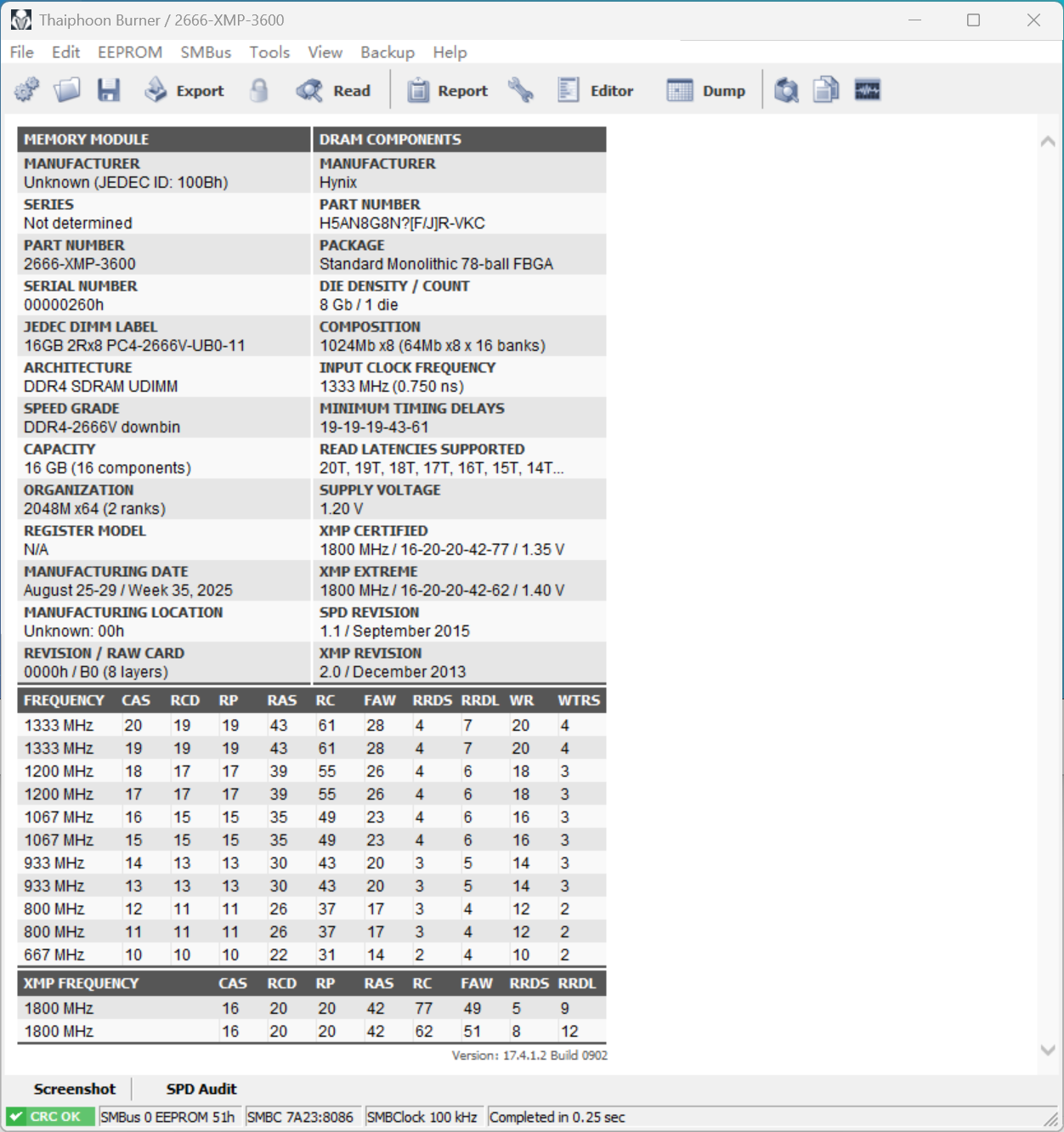
Task: Click the memory module chip icon
Action: coord(867,90)
